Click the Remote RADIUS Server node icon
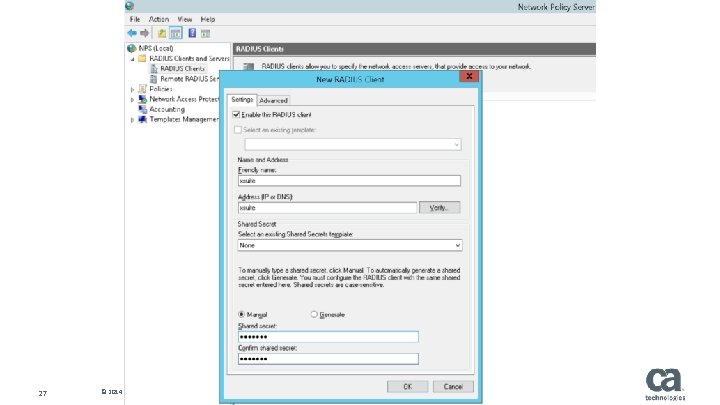The height and width of the screenshot is (405, 720). pos(153,79)
